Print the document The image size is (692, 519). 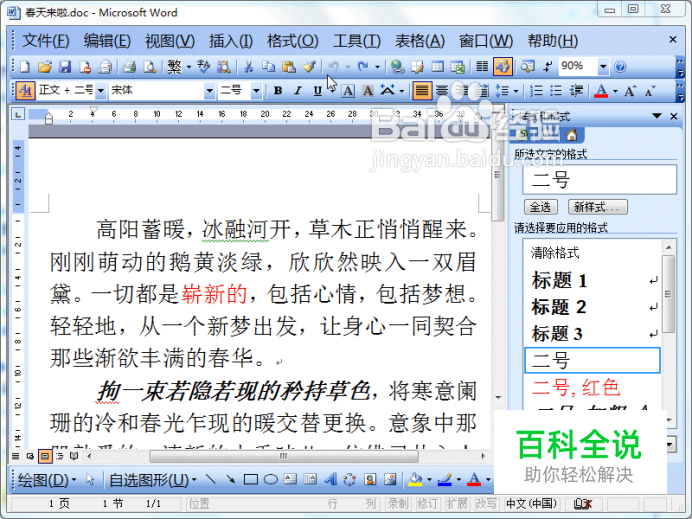point(129,67)
